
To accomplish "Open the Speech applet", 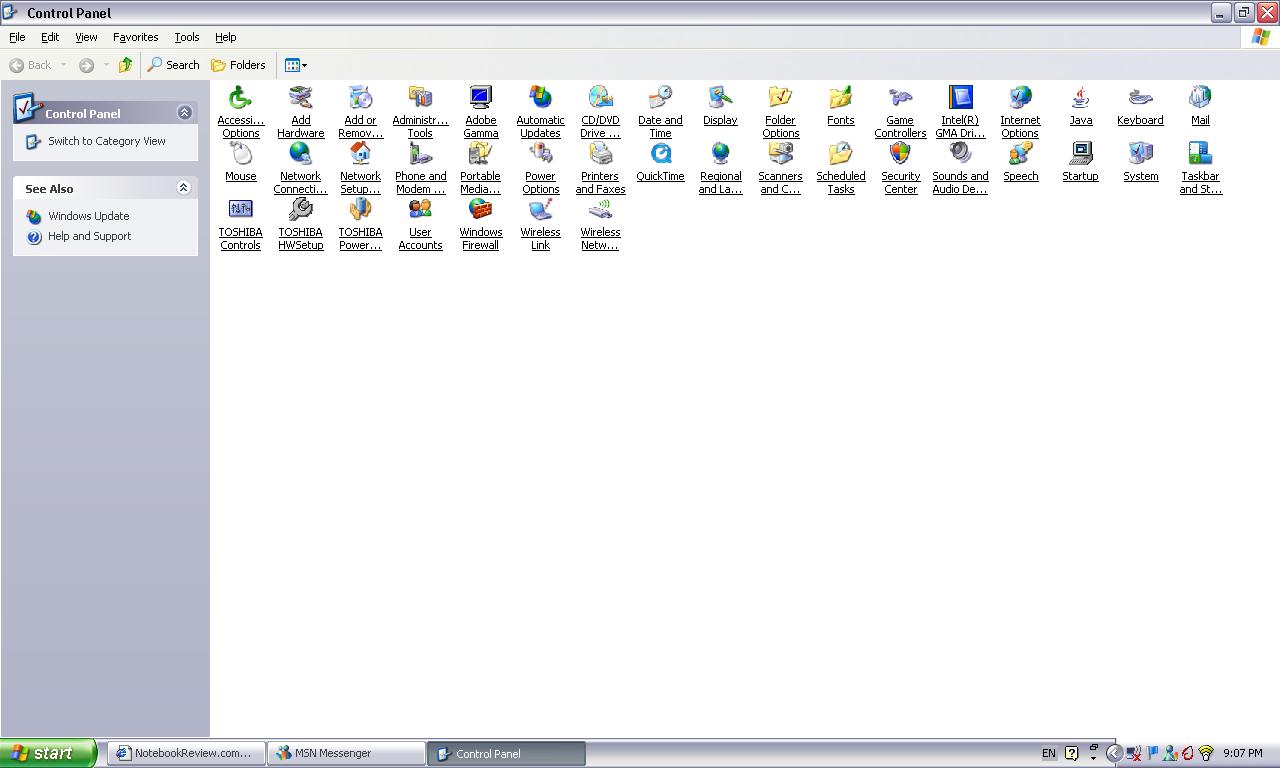I will 1020,154.
